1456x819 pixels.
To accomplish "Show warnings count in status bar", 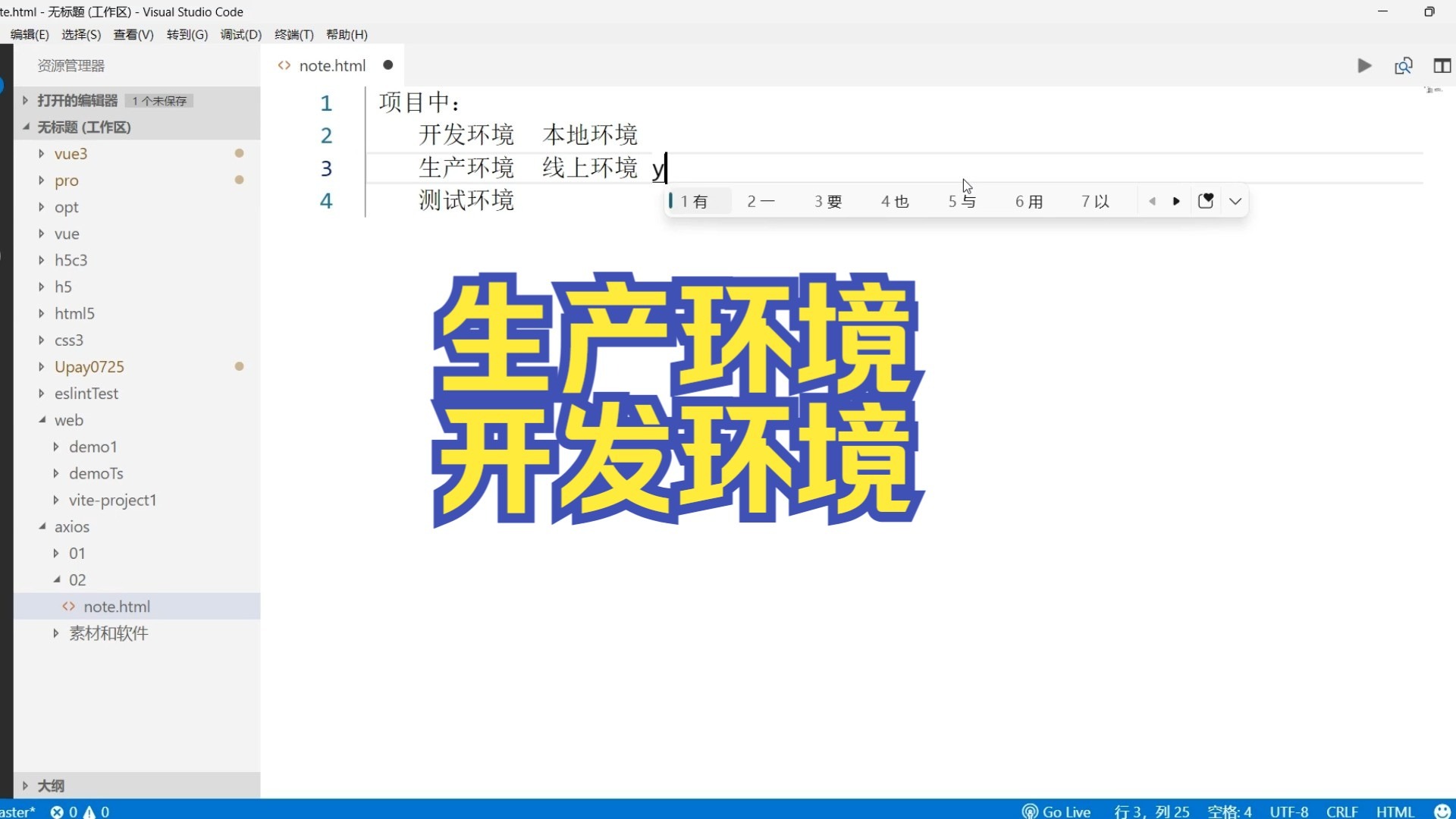I will tap(96, 811).
